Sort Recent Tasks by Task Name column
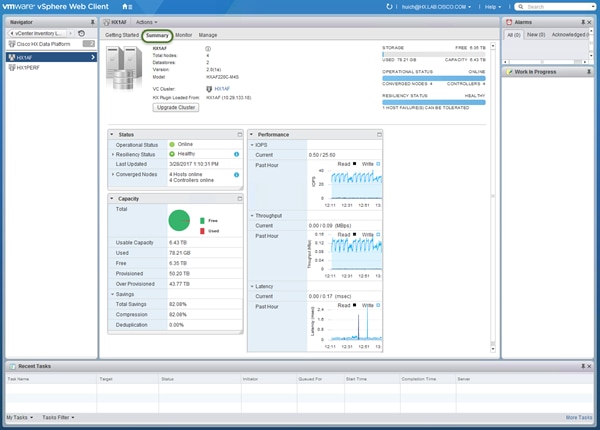Viewport: 600px width, 430px height. point(51,379)
